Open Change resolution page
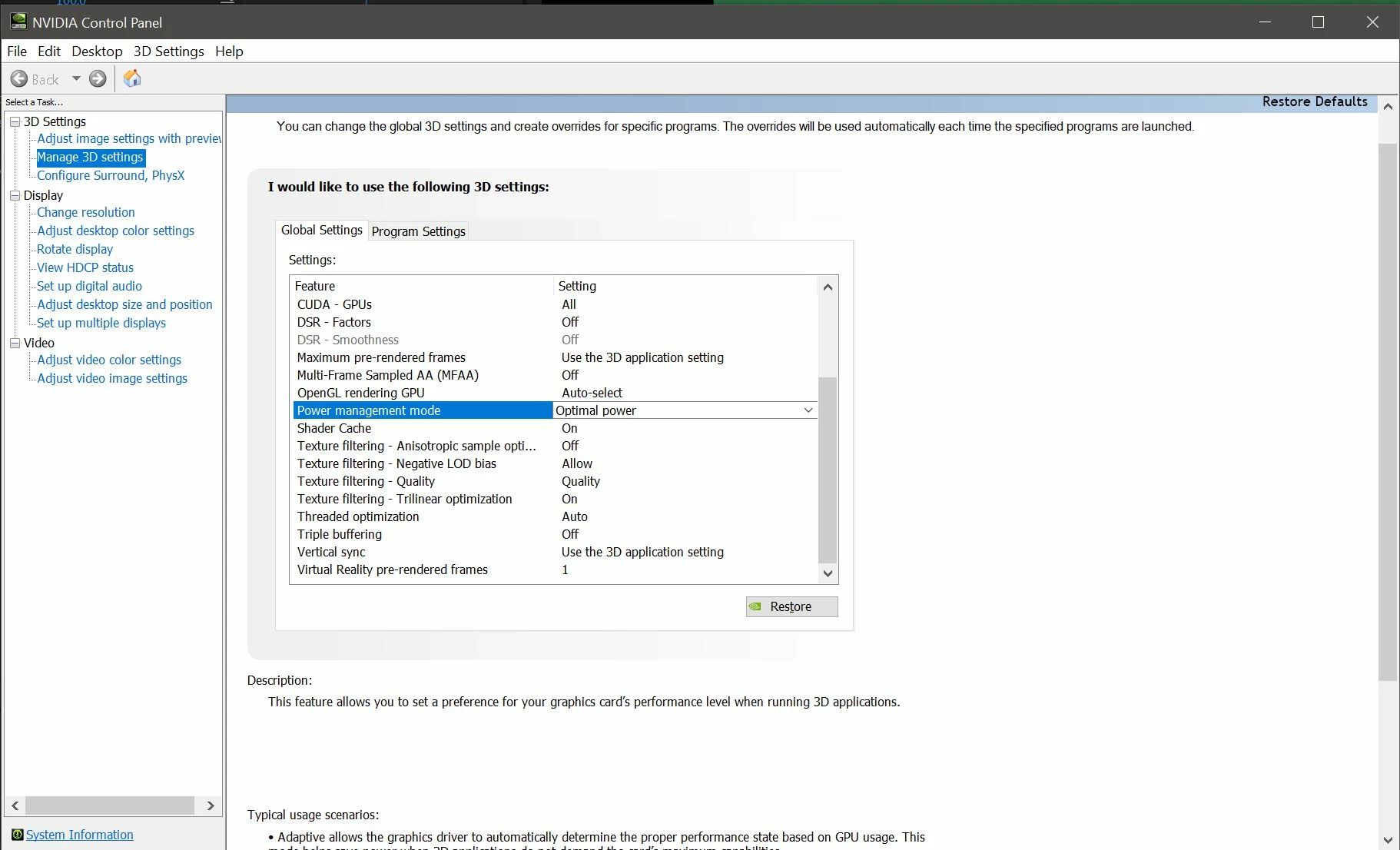 click(x=86, y=212)
